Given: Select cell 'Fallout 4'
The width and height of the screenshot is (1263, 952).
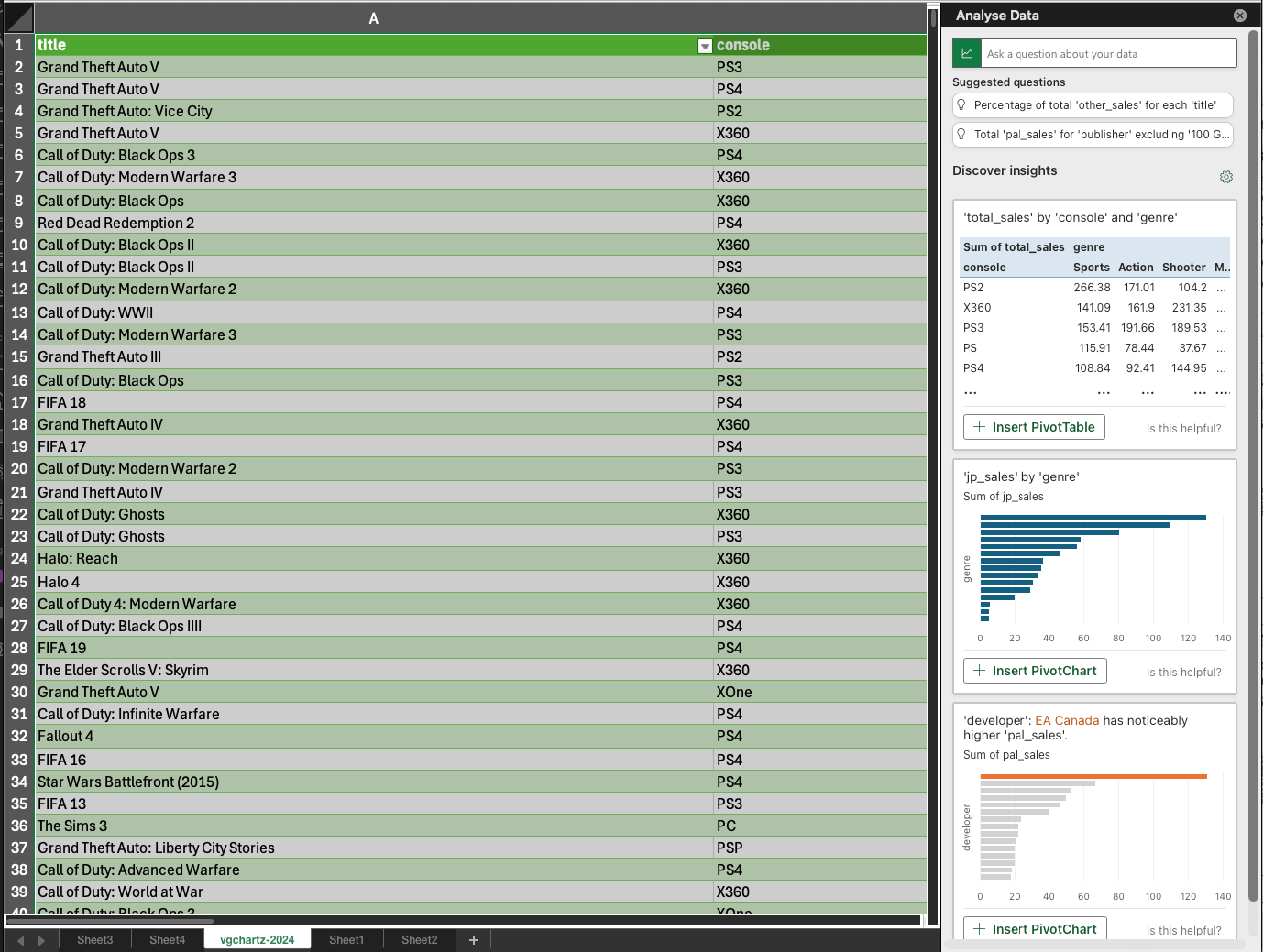Looking at the screenshot, I should click(x=375, y=736).
